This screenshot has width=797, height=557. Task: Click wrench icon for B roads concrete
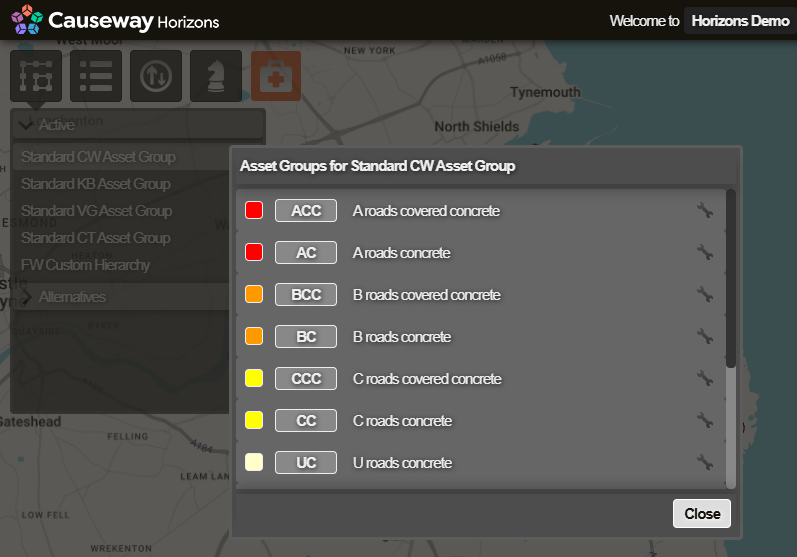pyautogui.click(x=705, y=337)
